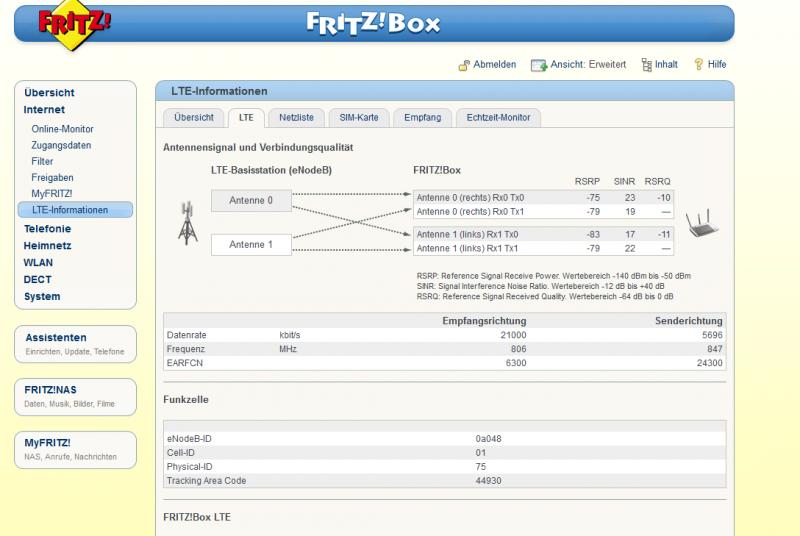Select the LTE tab
Screen dimensions: 800x536
(x=246, y=117)
